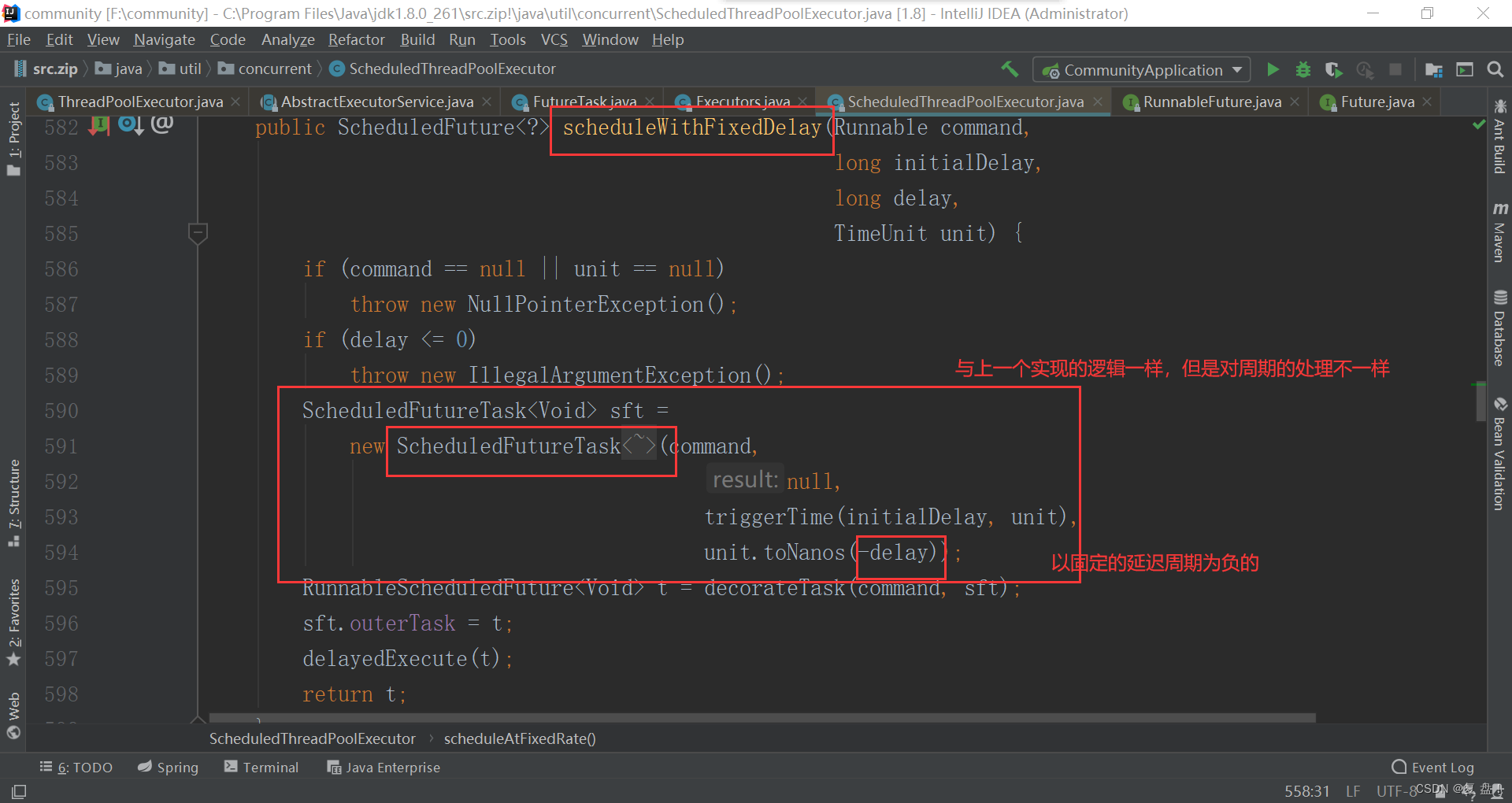Viewport: 1512px width, 803px height.
Task: Open the Analyze menu
Action: point(288,39)
